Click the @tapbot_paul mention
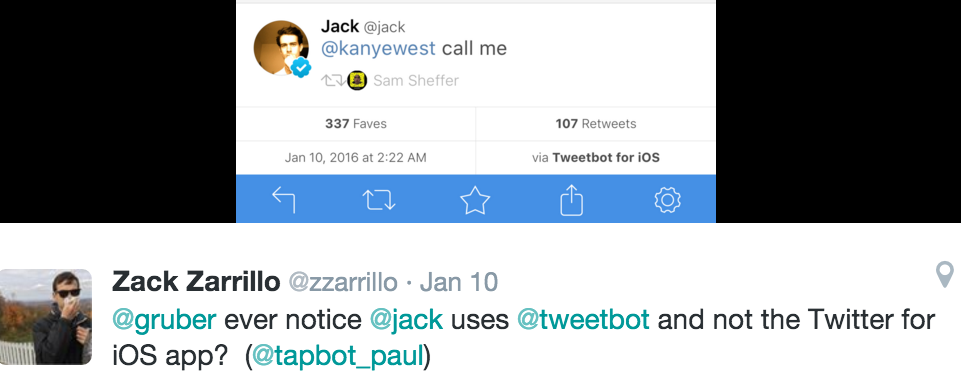The height and width of the screenshot is (379, 961). tap(338, 357)
